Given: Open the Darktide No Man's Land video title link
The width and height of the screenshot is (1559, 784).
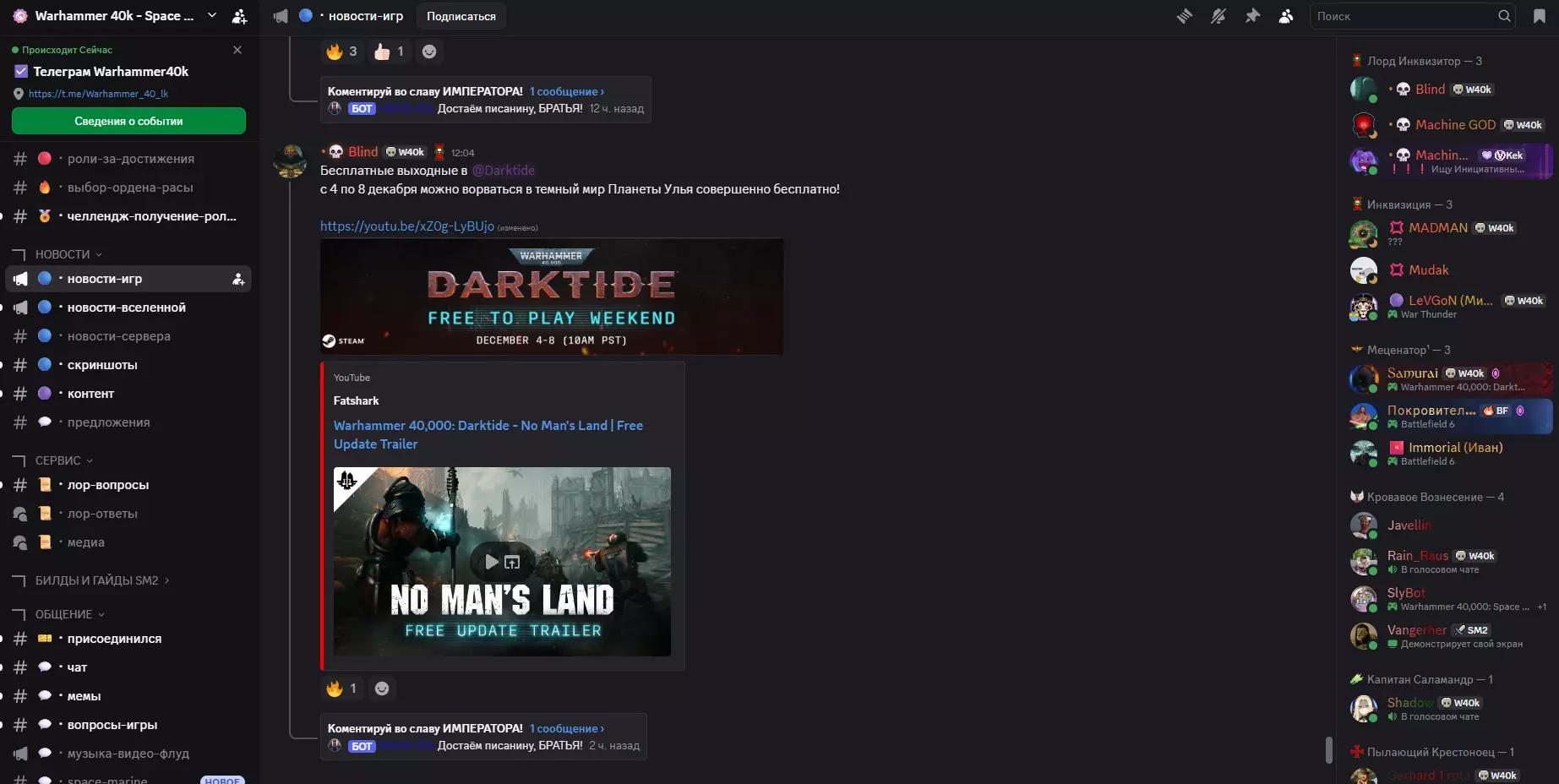Looking at the screenshot, I should click(488, 434).
